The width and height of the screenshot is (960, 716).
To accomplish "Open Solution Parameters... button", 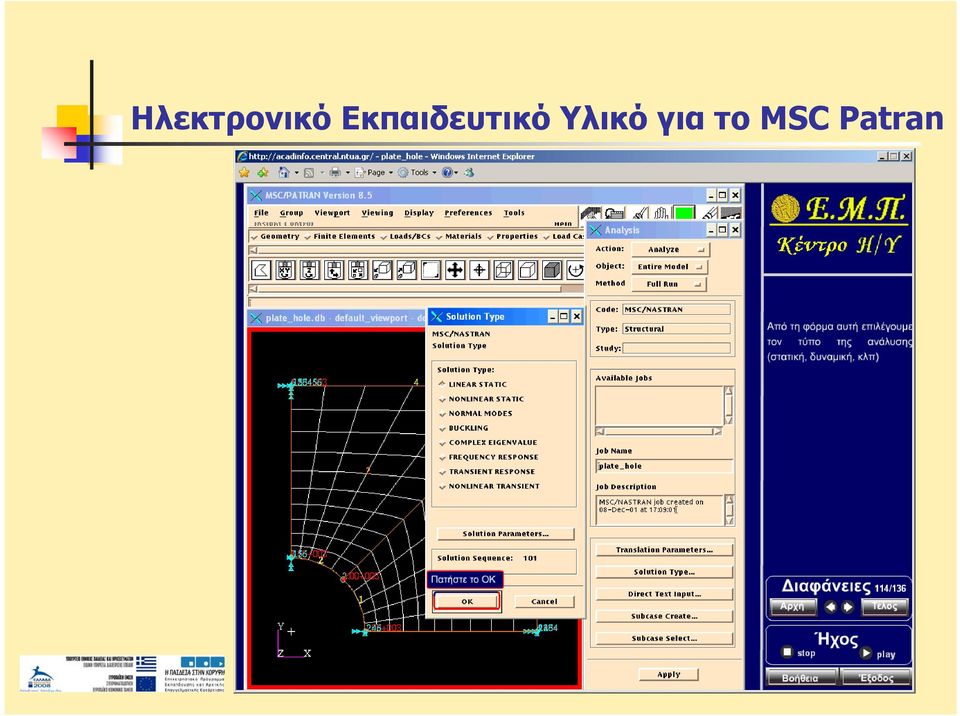I will click(x=506, y=533).
